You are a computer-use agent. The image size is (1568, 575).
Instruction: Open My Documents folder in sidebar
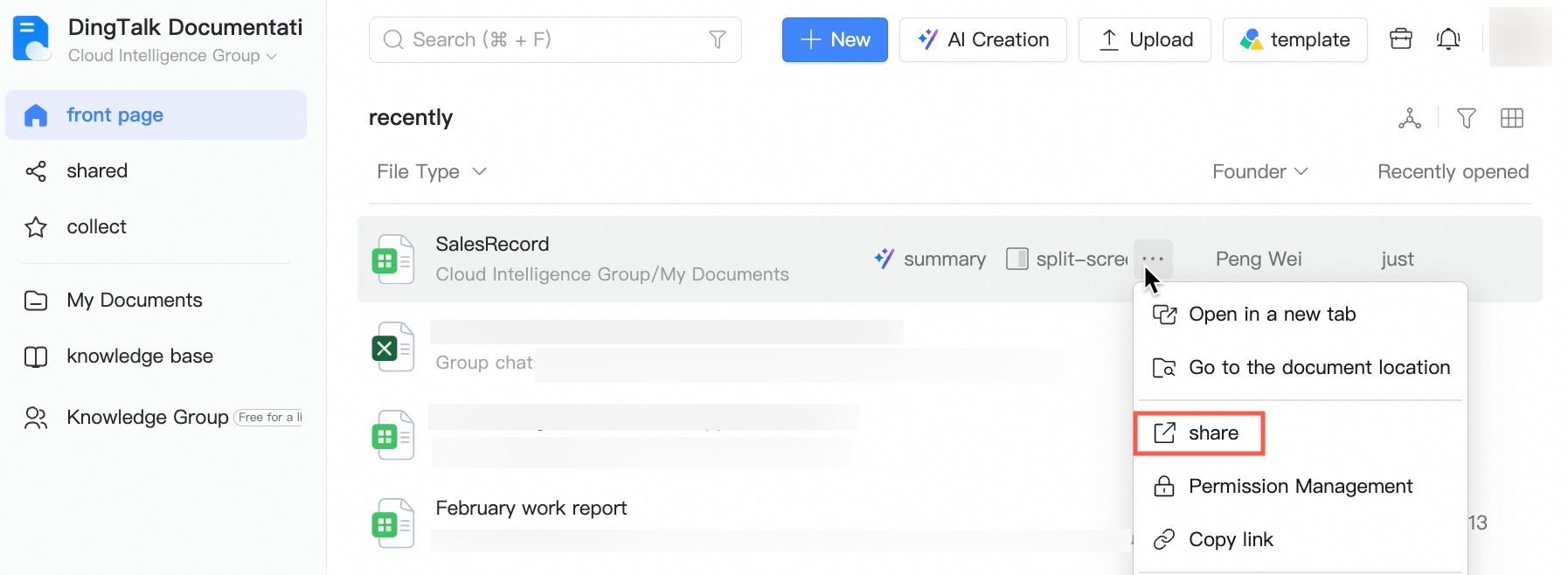pos(134,301)
